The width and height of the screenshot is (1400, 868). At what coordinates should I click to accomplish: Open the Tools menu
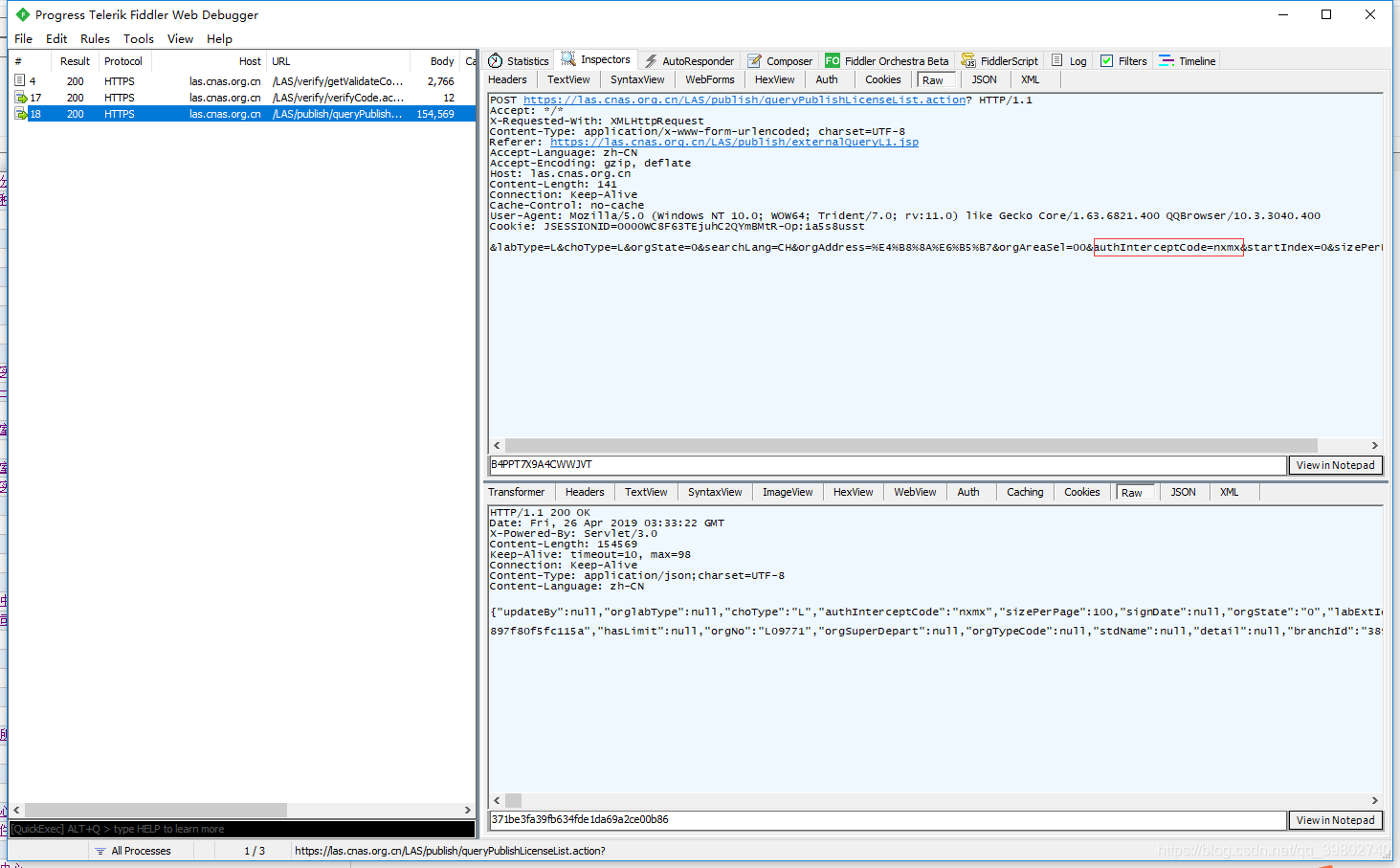(x=139, y=39)
